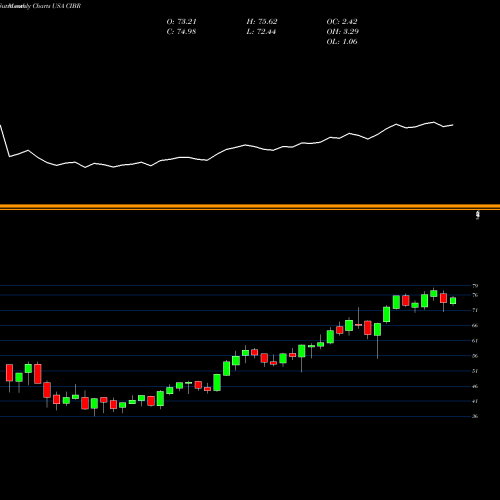Click the 'OL: 1.06' value
Screen dimensions: 500x500
coord(342,42)
